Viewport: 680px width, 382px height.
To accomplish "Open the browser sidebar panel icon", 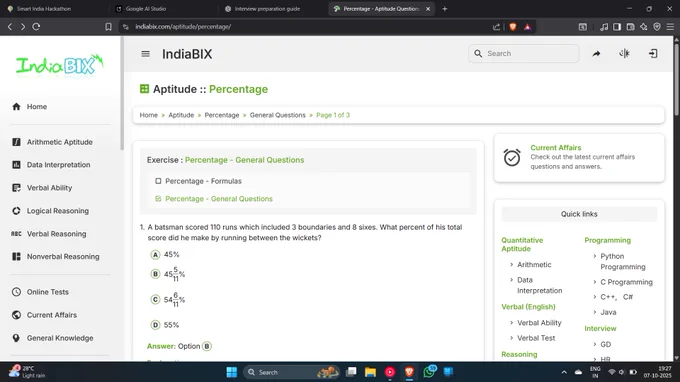I will (x=617, y=27).
